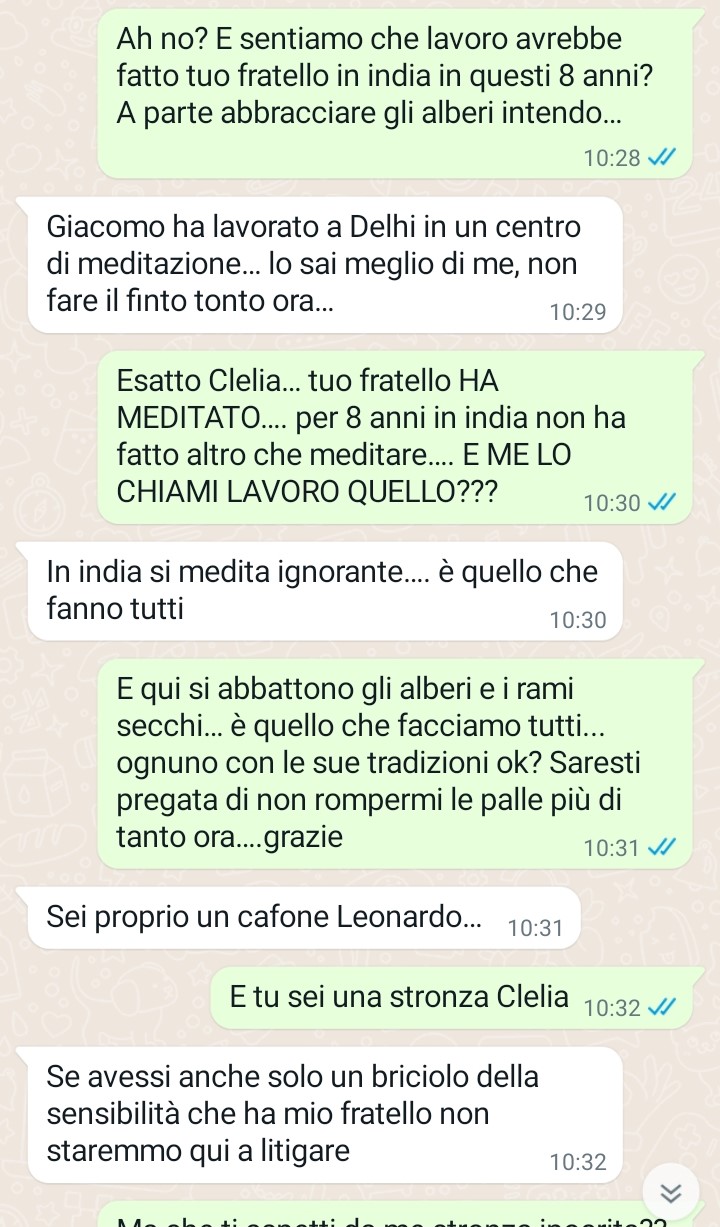Select the message 'Ah no? E sentiamo che lavoro'
The width and height of the screenshot is (720, 1227).
pos(395,91)
